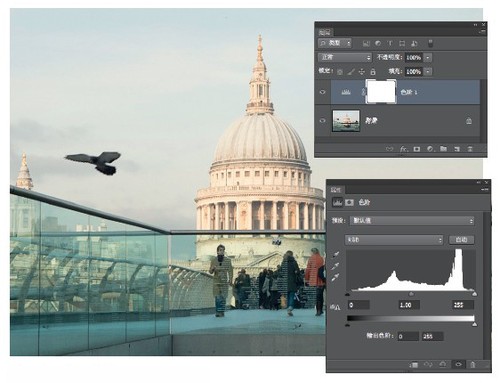Screen dimensions: 500x383
Task: Open the blend mode dropdown set to Normal
Action: tap(345, 57)
